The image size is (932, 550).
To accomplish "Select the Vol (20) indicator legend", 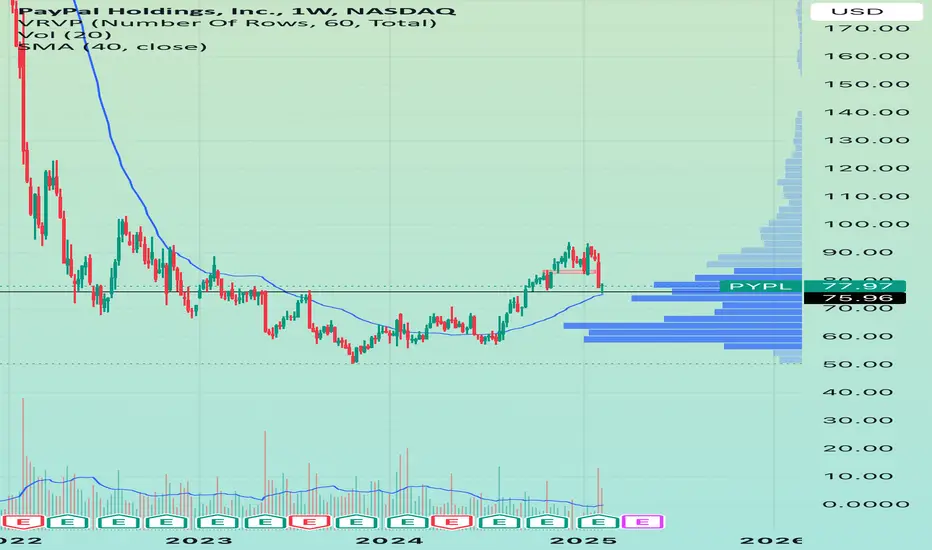I will (64, 34).
